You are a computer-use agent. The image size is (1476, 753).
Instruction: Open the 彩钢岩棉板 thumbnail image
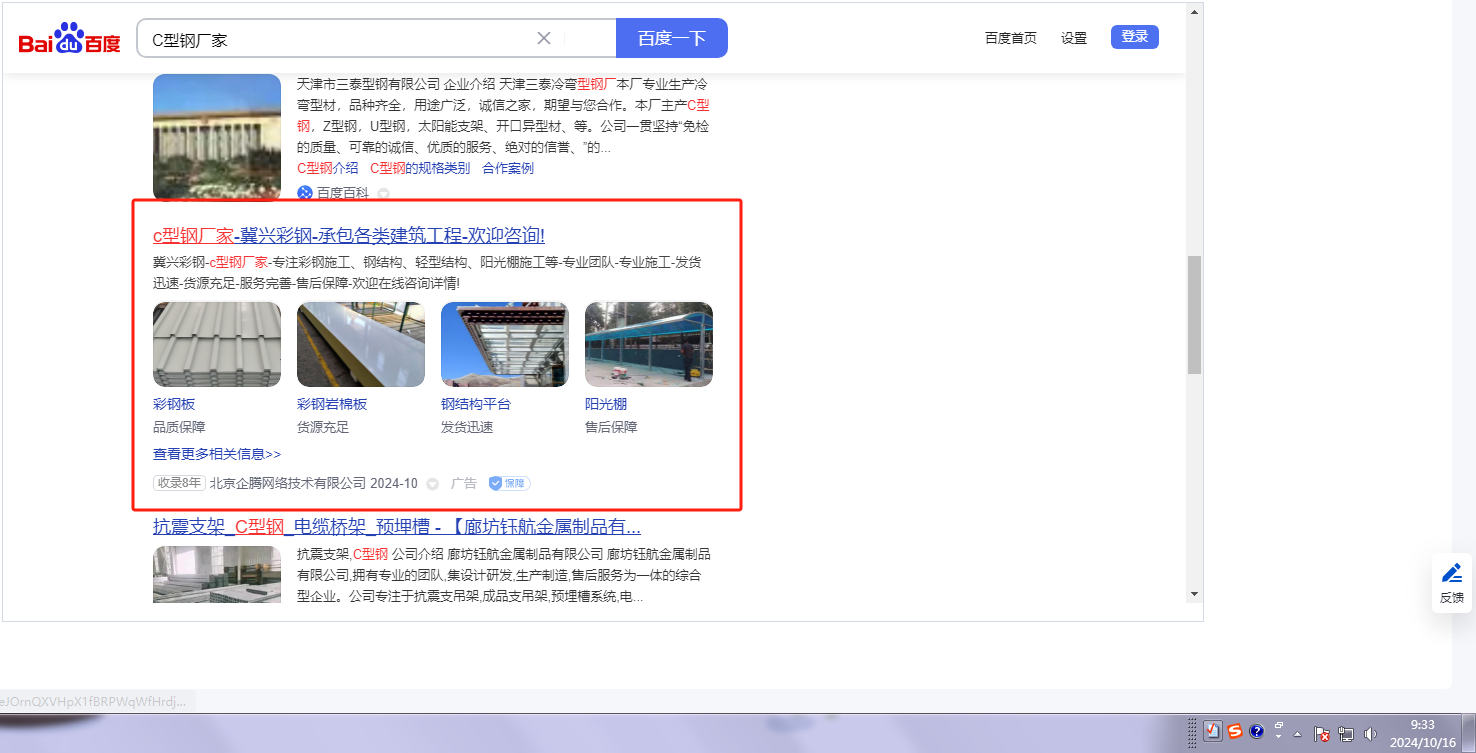(x=361, y=344)
